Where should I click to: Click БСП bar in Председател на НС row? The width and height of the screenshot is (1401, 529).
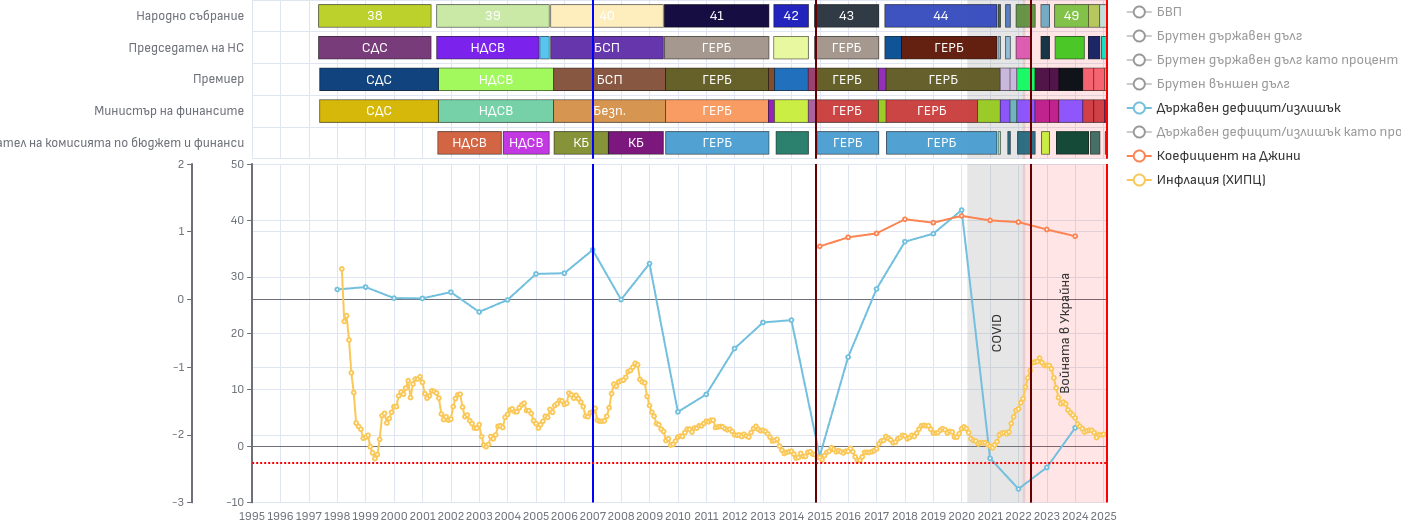click(607, 48)
